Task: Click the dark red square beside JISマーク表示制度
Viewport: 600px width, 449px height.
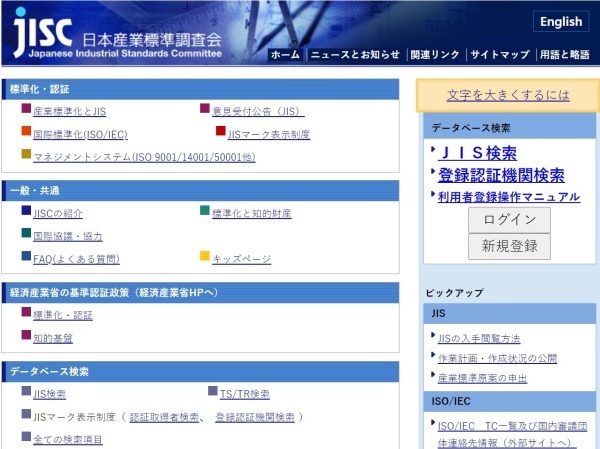Action: pos(221,132)
